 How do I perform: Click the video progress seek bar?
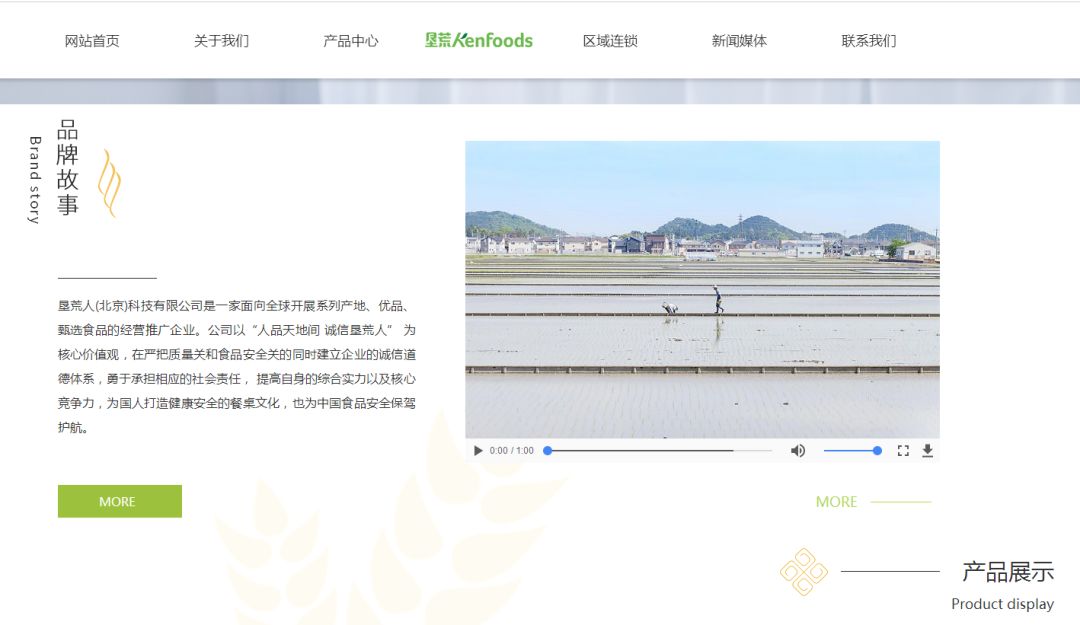[658, 451]
